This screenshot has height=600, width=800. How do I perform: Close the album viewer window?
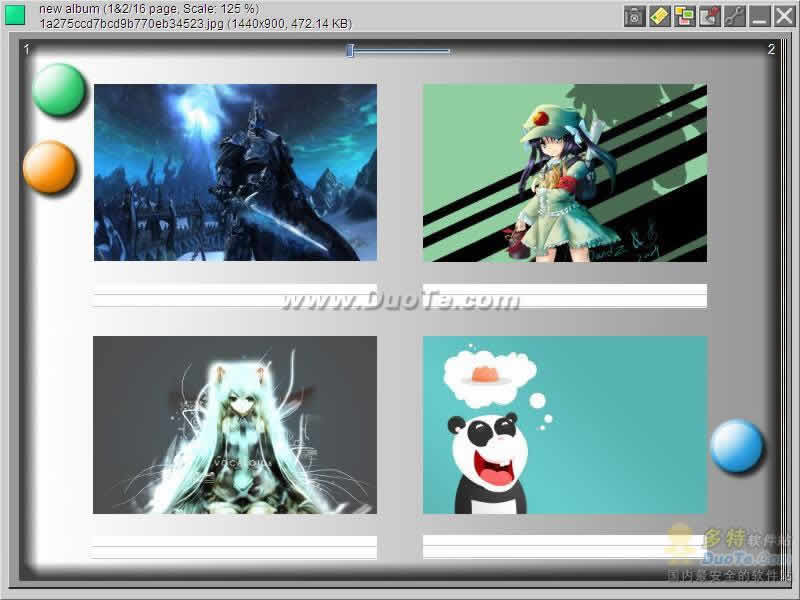(784, 16)
